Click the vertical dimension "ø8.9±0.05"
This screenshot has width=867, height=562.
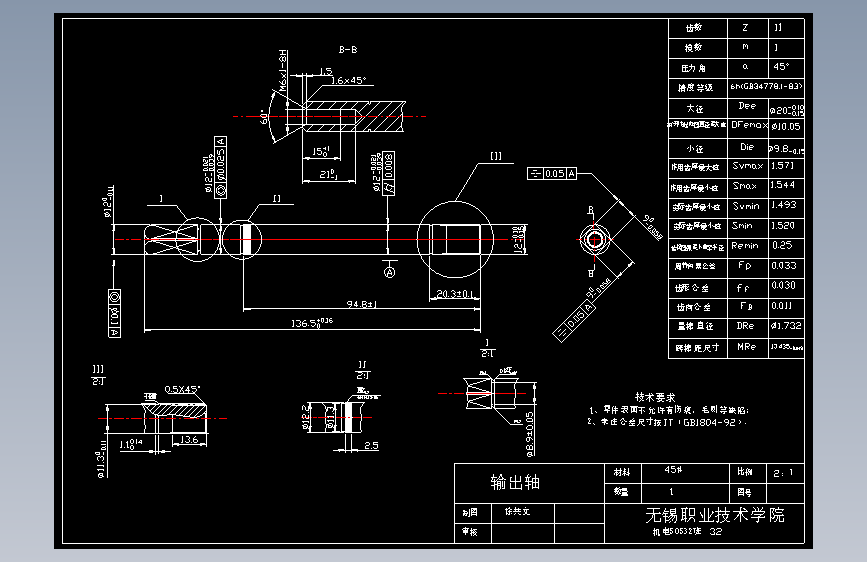tap(530, 434)
